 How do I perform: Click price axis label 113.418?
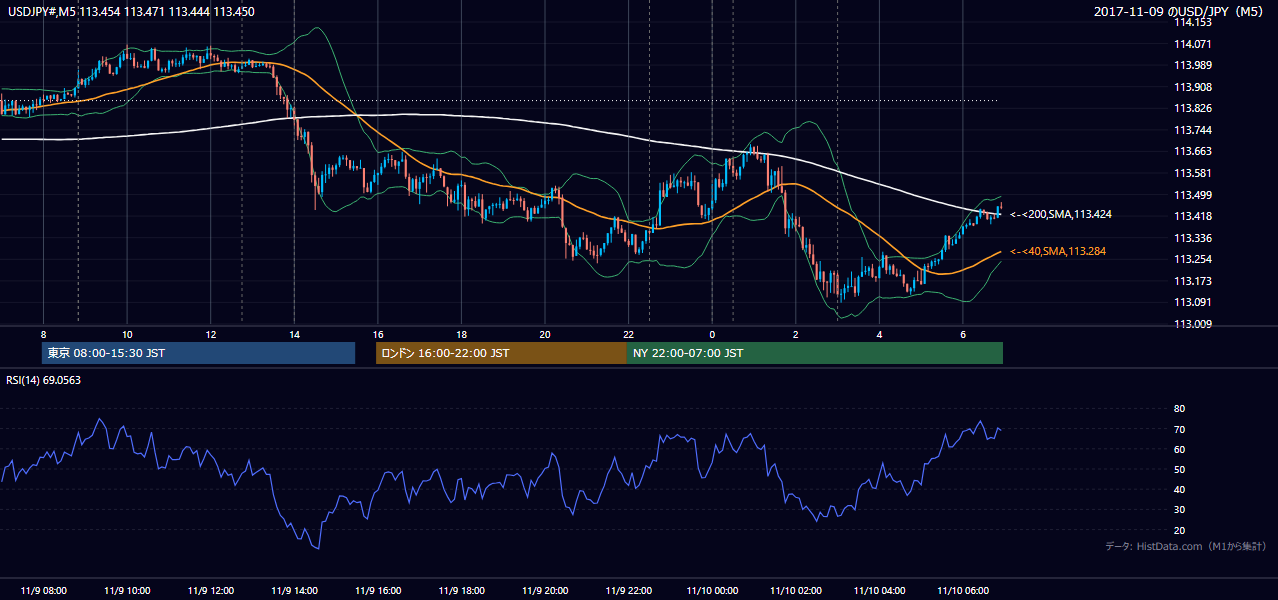coord(1192,216)
